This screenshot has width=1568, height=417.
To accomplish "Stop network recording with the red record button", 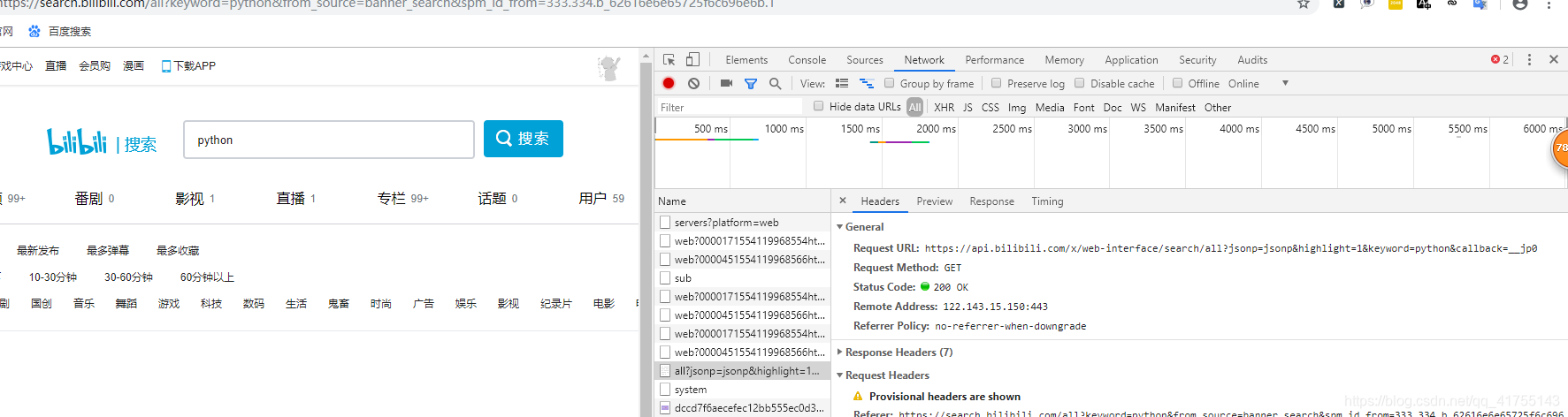I will pos(669,83).
